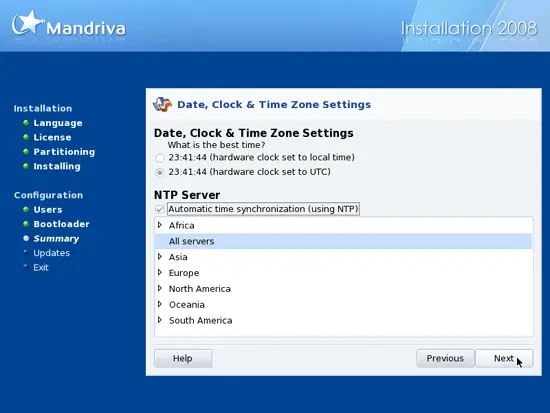Click the dim bullet beside Exit
Viewport: 550px width, 413px height.
(x=26, y=266)
